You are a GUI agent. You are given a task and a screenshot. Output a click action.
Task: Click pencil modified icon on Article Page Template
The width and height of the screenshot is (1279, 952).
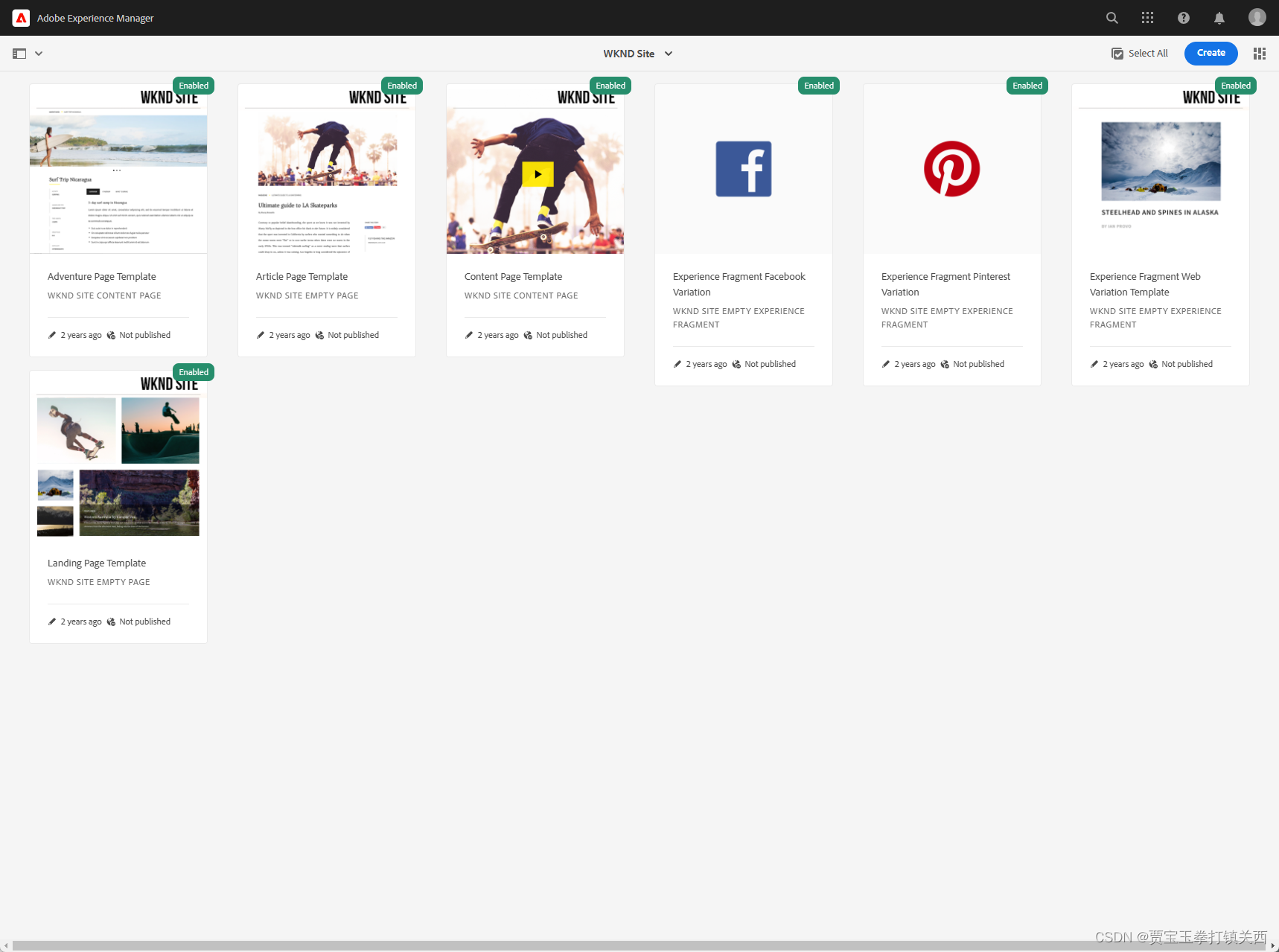coord(261,335)
